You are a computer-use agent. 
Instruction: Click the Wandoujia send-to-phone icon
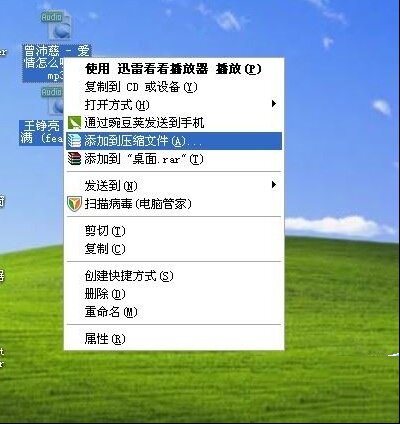(x=74, y=123)
